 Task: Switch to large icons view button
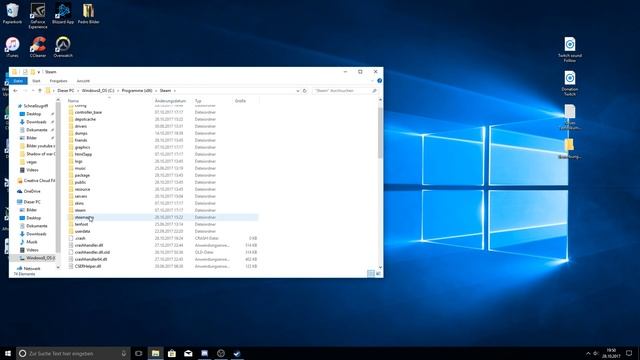coord(378,273)
